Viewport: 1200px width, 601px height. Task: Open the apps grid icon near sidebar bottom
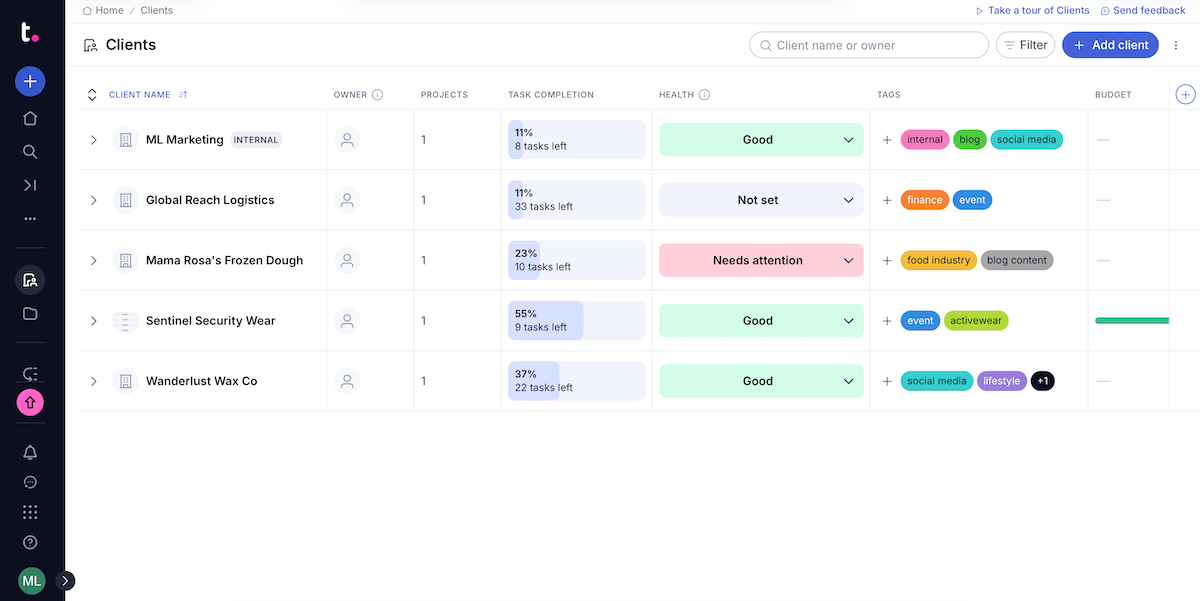30,511
